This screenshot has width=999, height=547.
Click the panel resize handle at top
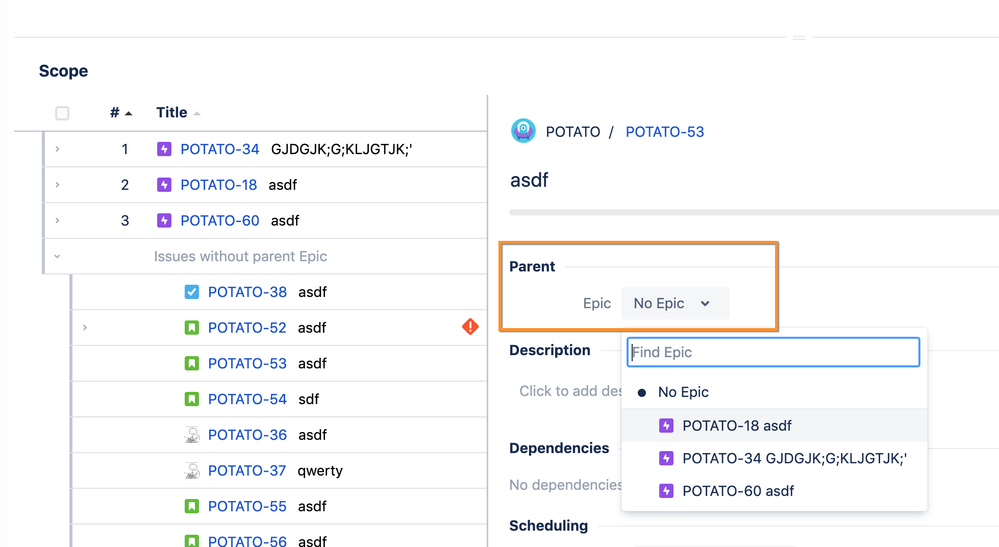coord(799,38)
